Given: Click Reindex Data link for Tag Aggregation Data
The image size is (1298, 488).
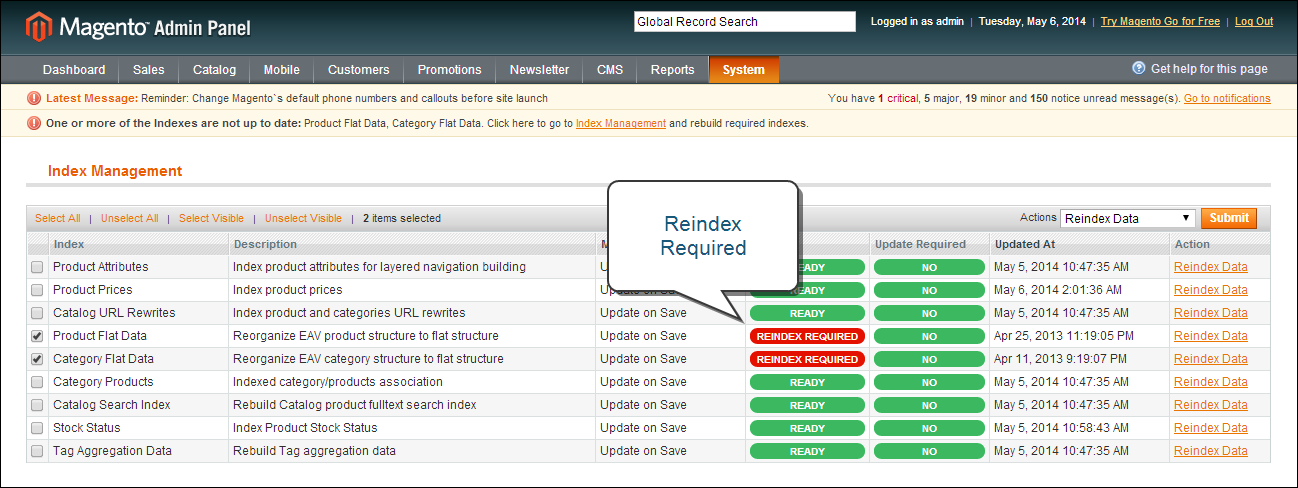Looking at the screenshot, I should pos(1211,451).
